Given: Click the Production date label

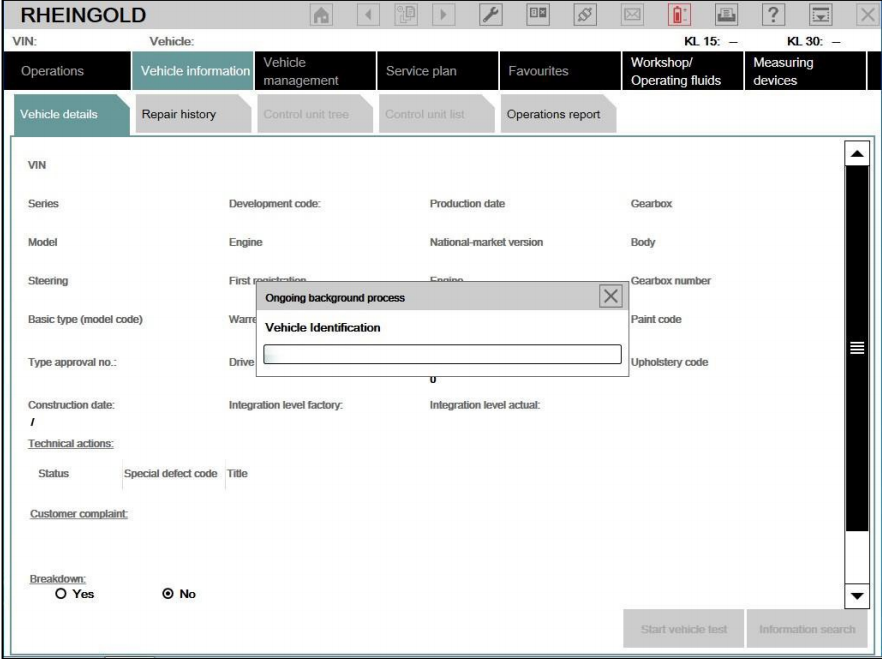Looking at the screenshot, I should (x=467, y=204).
